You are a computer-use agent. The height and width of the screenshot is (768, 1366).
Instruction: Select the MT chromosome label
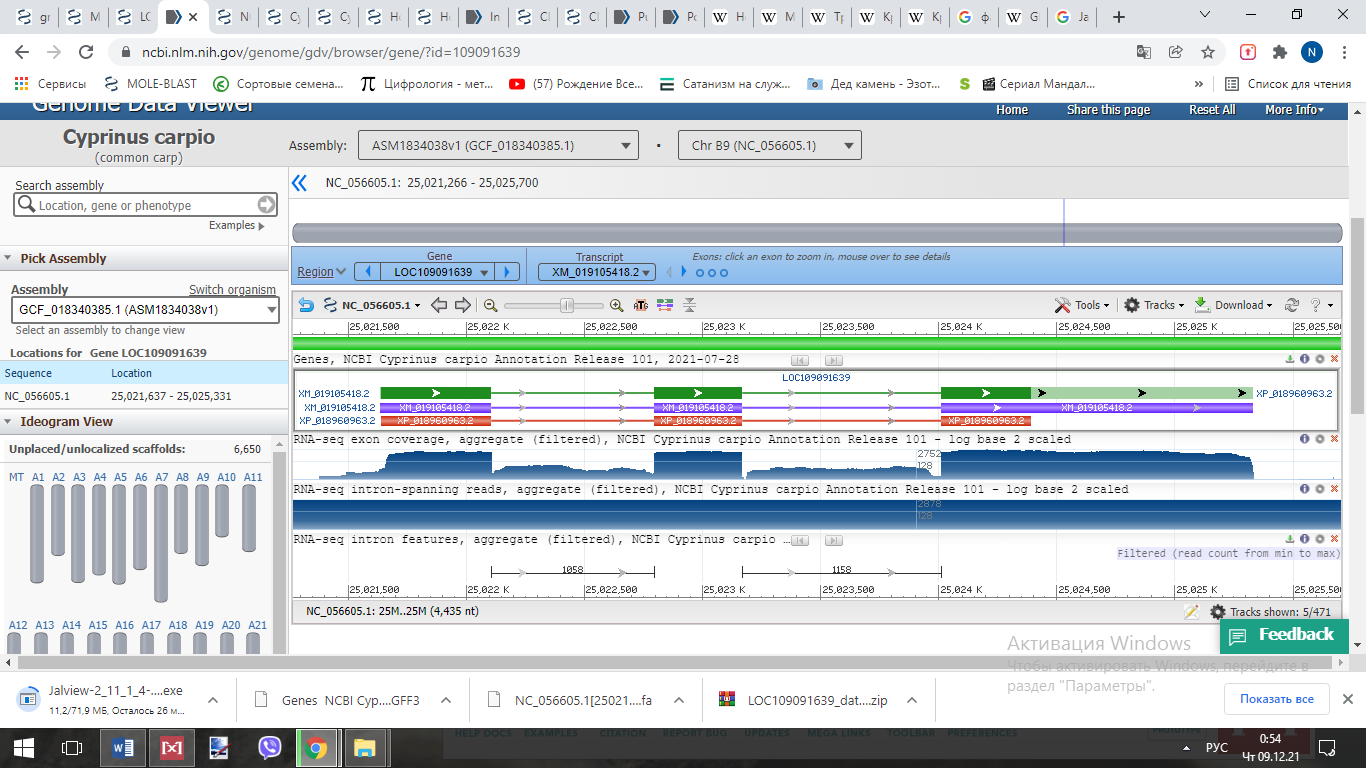[x=17, y=477]
